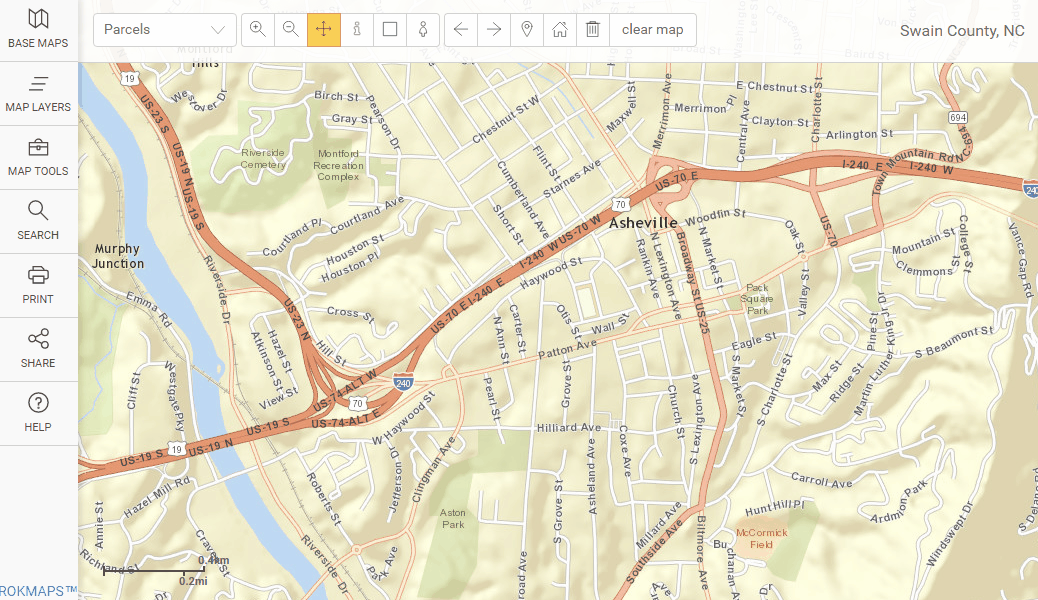This screenshot has height=600, width=1038.
Task: Click the Print sidebar option
Action: click(38, 286)
